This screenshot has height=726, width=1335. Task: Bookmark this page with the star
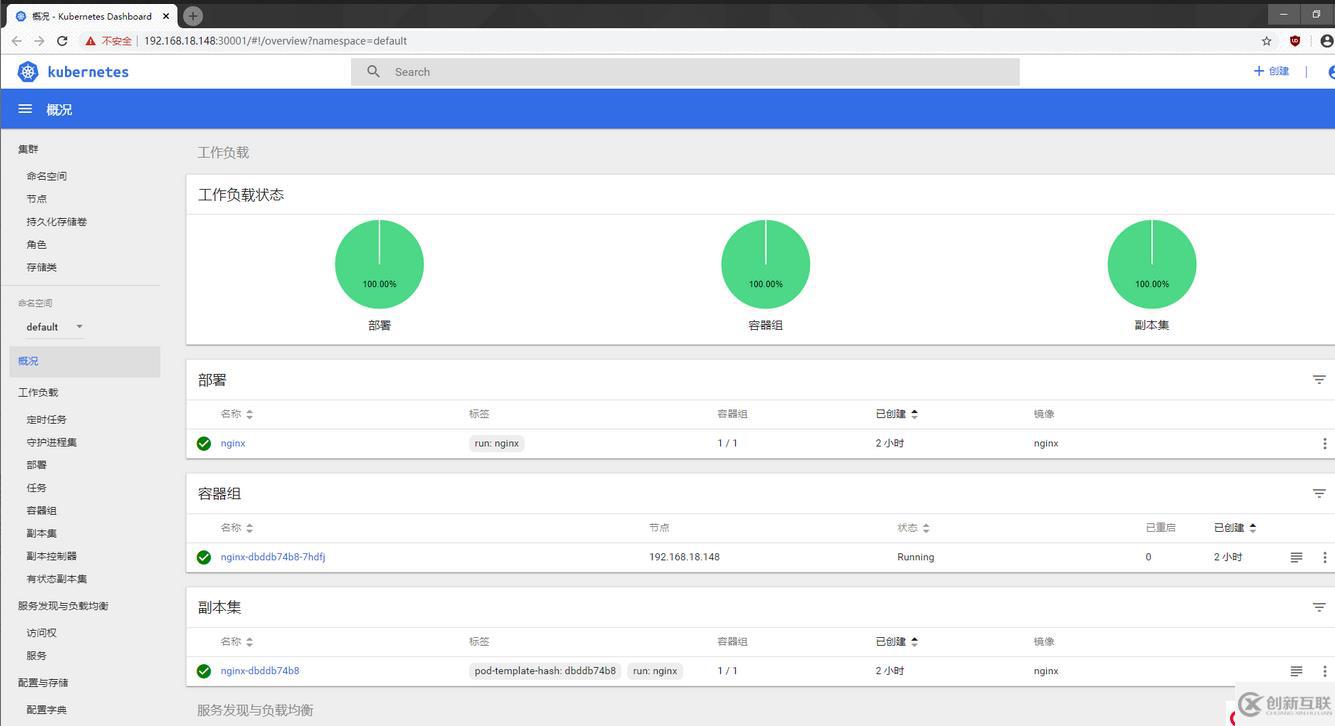click(x=1266, y=41)
